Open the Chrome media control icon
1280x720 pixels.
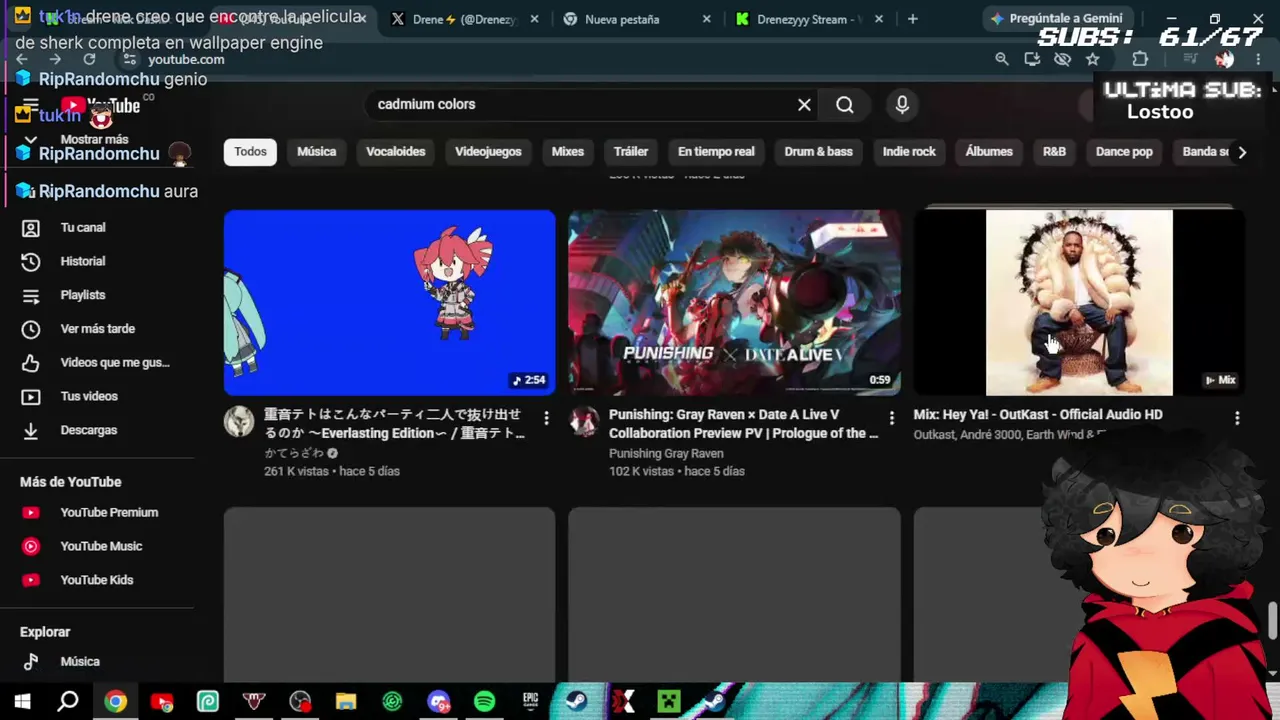(1190, 59)
